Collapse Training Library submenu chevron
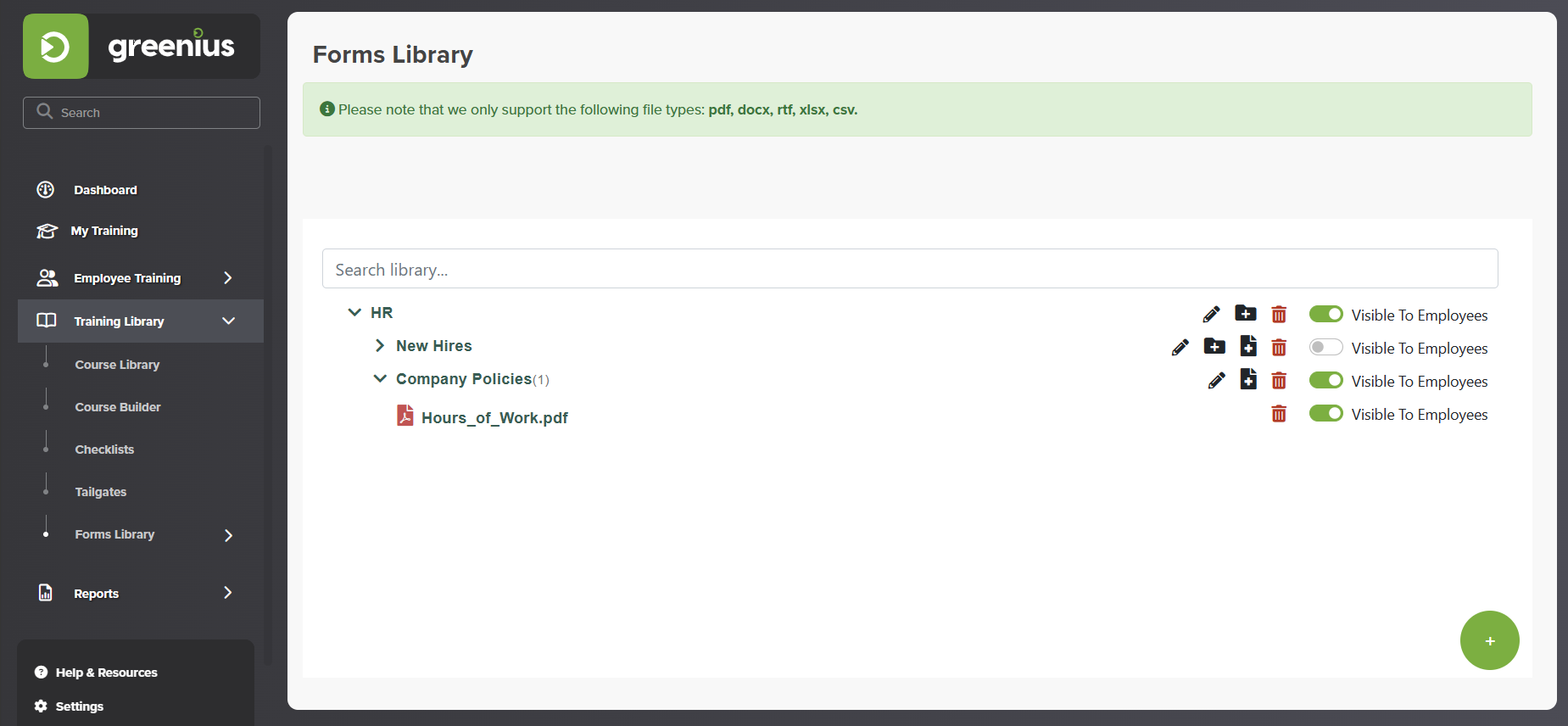Viewport: 1568px width, 726px height. [x=228, y=321]
